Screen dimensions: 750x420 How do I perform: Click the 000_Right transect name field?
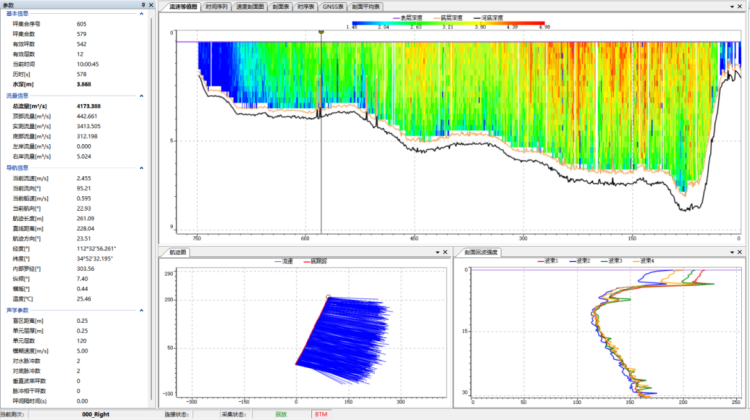pyautogui.click(x=96, y=414)
